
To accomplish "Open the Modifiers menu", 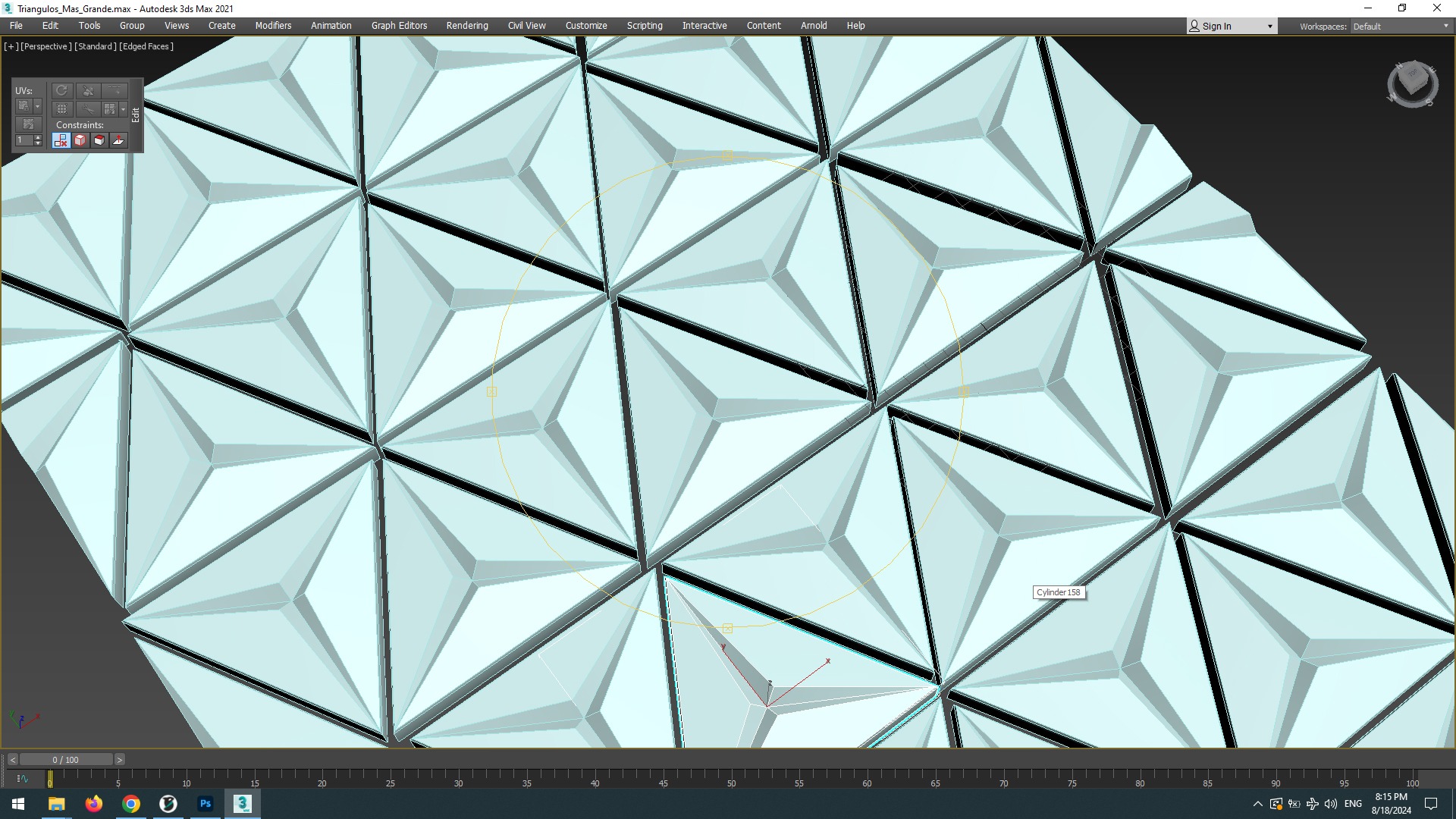I will (x=273, y=25).
